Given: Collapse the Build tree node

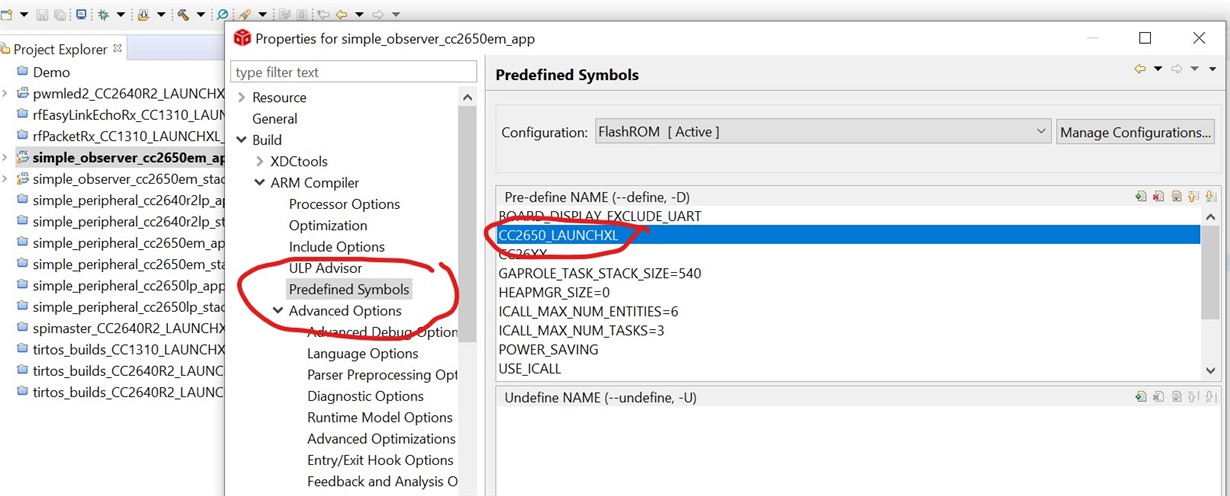Looking at the screenshot, I should click(241, 140).
